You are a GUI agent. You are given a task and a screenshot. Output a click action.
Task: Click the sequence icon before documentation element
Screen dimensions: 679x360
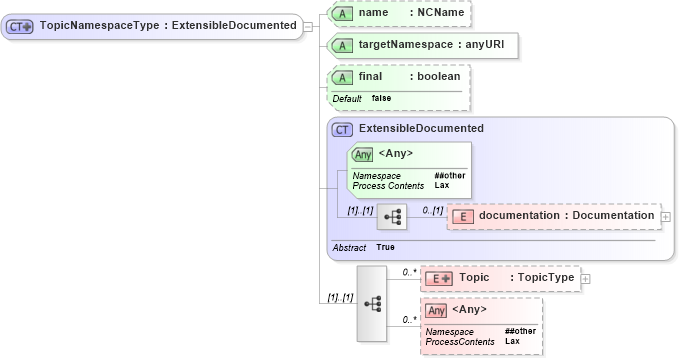[392, 217]
